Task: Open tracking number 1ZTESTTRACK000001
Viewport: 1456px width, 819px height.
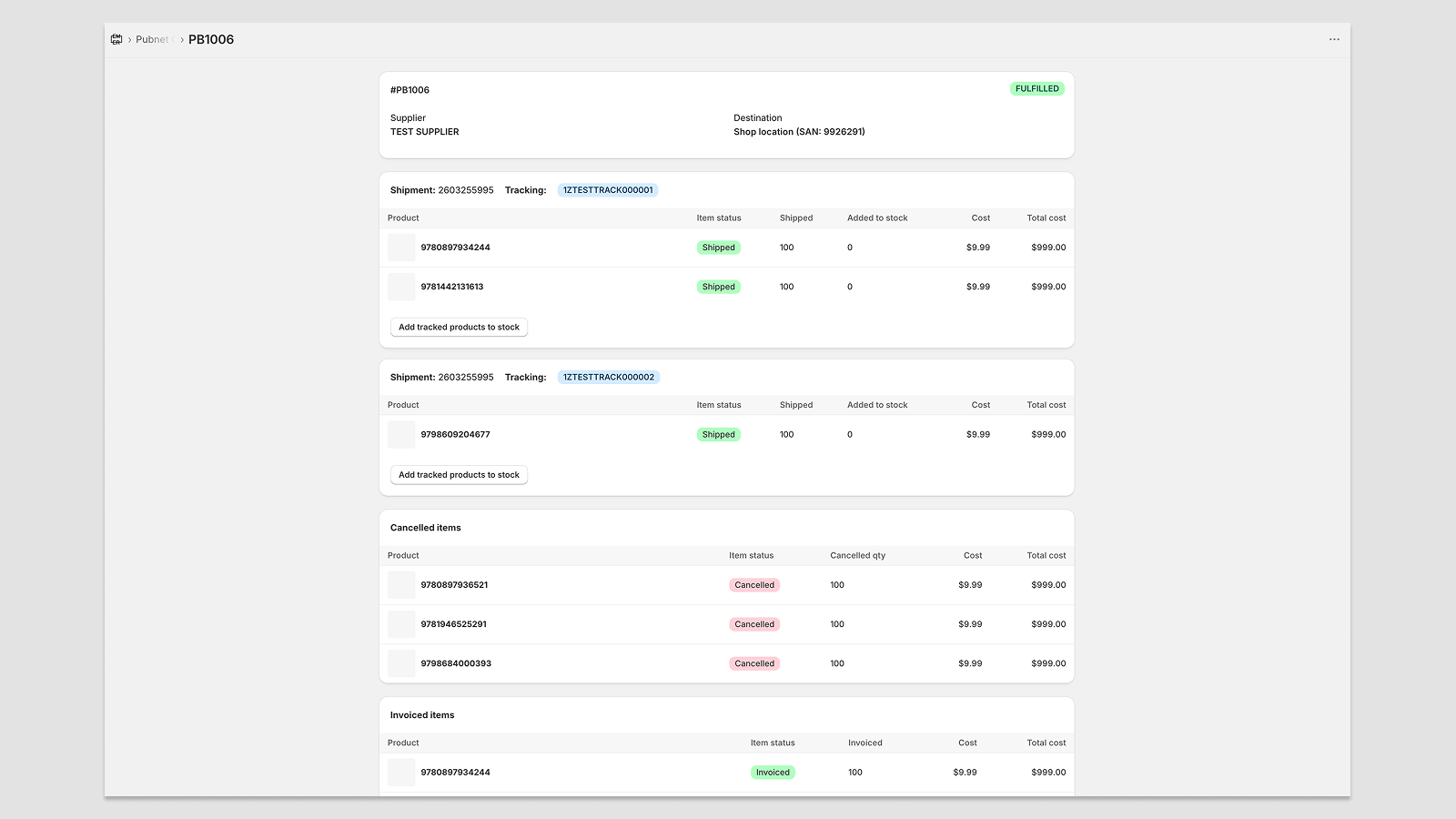Action: click(x=608, y=190)
